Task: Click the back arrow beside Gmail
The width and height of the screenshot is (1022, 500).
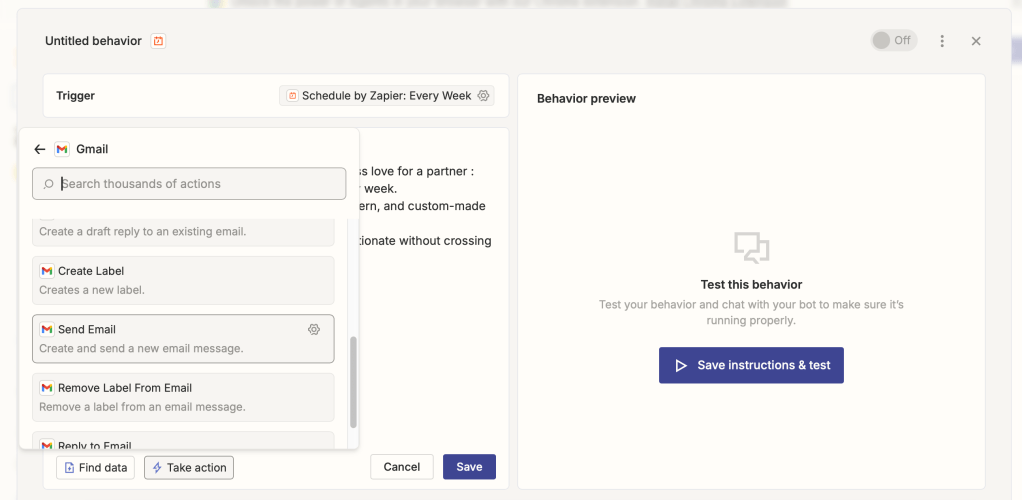Action: pos(40,149)
